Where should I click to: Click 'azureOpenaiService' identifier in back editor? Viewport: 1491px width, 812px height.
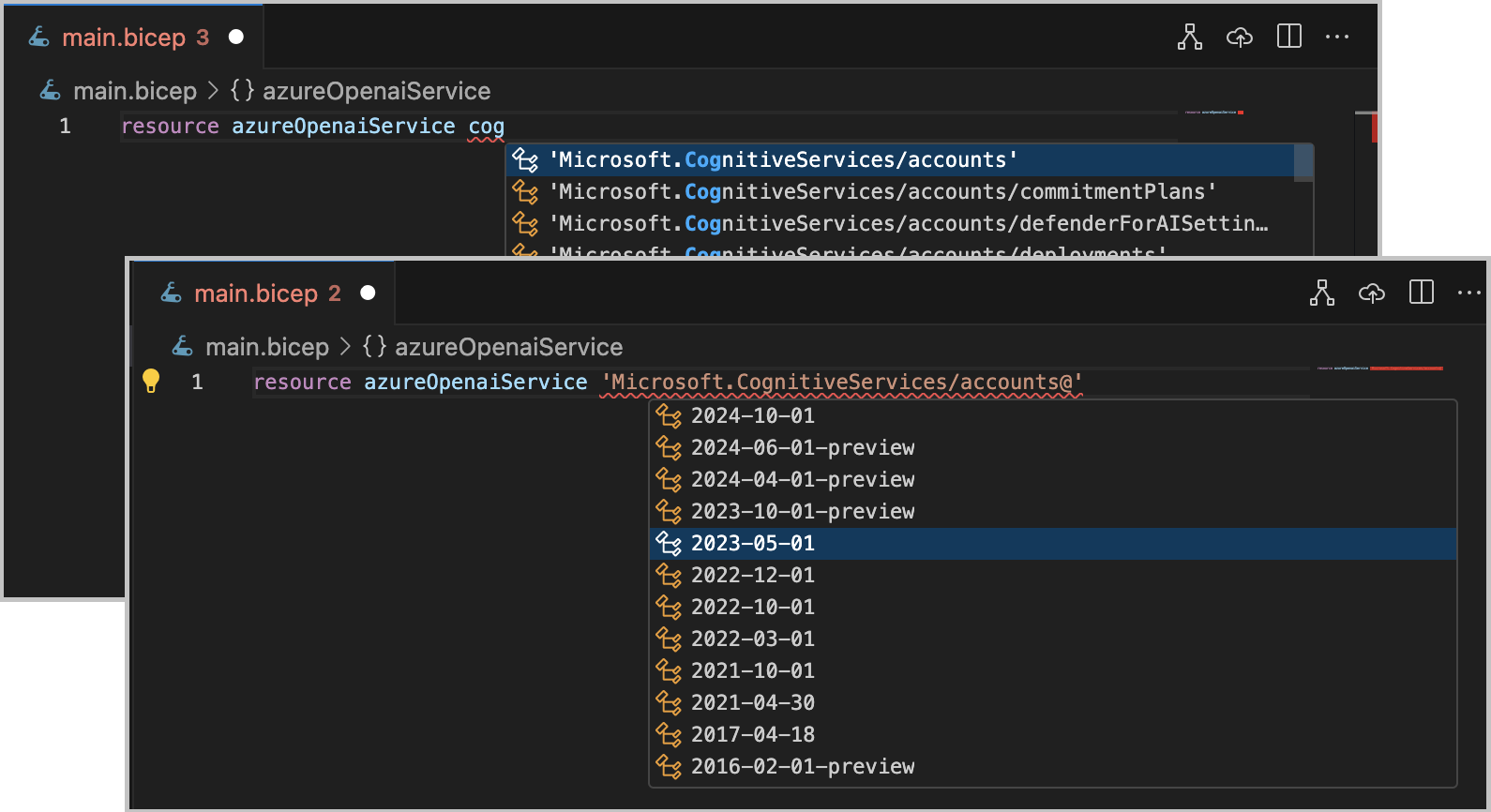tap(343, 126)
